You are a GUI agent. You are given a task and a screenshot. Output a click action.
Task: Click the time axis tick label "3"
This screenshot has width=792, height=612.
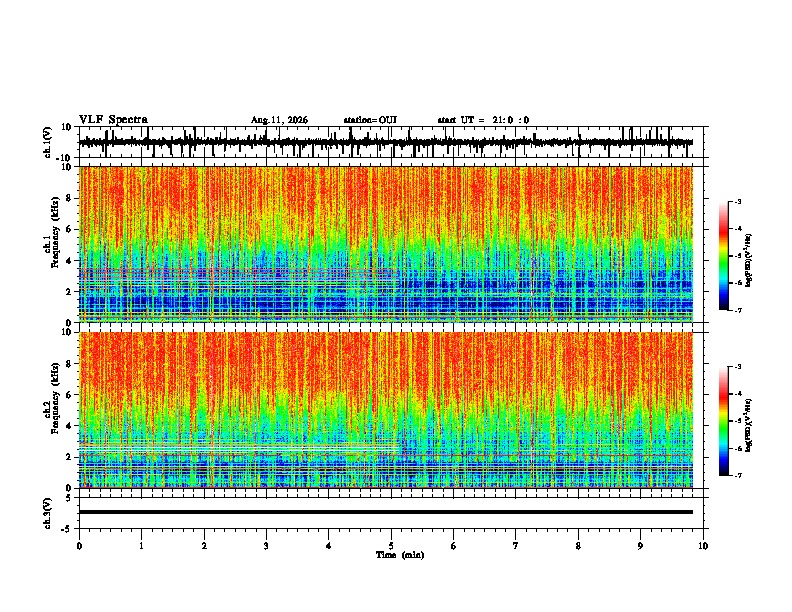point(266,546)
